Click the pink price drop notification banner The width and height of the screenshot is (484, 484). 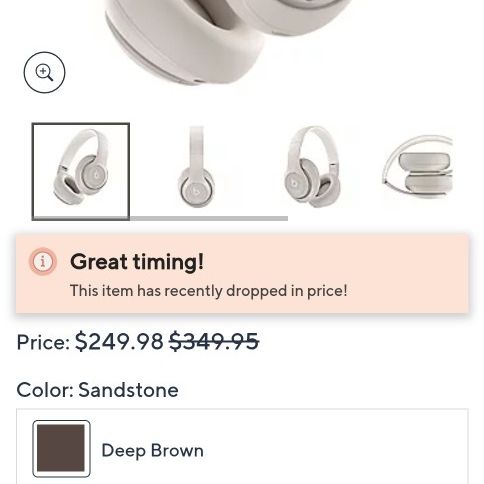[x=242, y=274]
